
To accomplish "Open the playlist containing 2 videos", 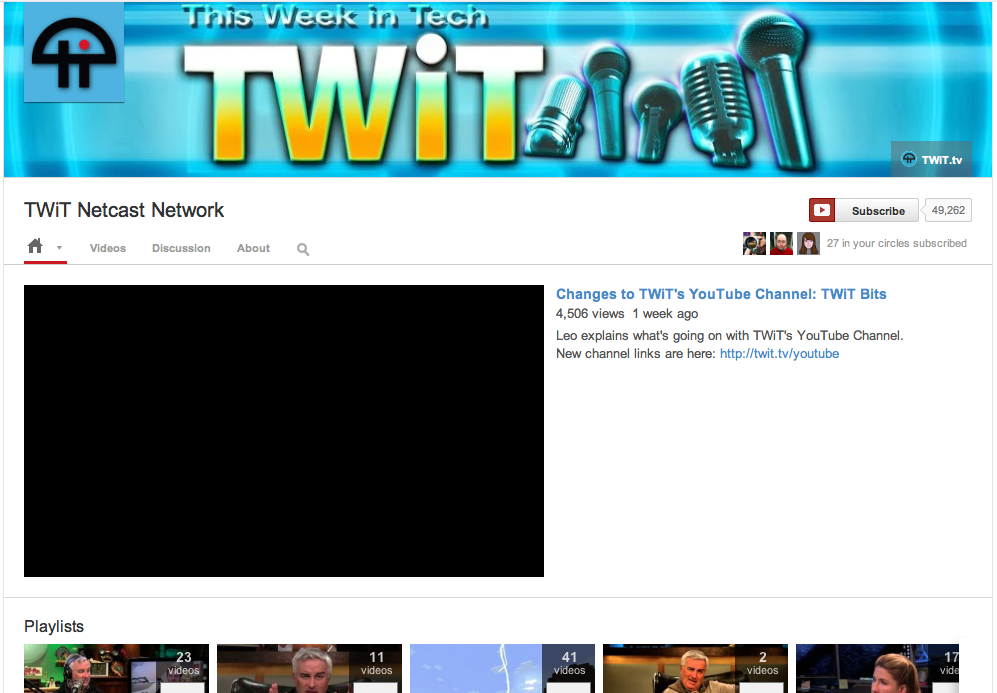I will click(695, 668).
